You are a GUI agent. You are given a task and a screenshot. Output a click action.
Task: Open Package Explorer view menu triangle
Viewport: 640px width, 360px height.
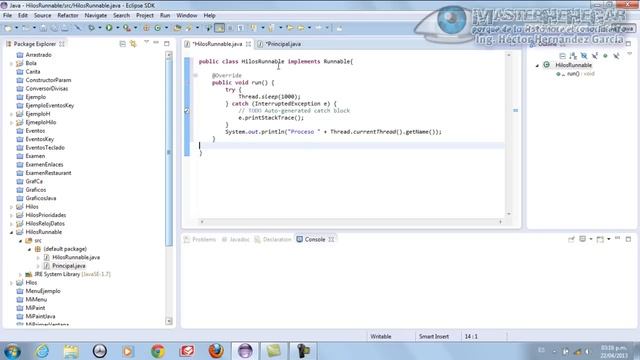click(x=146, y=42)
